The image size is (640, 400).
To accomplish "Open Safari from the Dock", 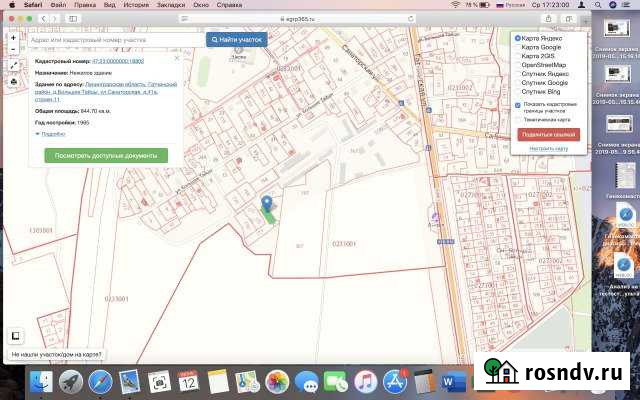I will click(x=100, y=381).
